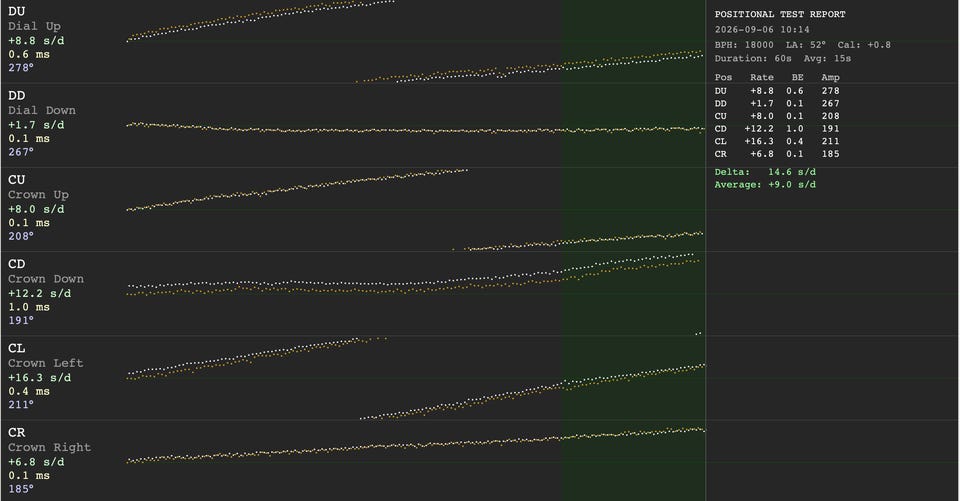Select the CR Crown Right position label
The height and width of the screenshot is (501, 960).
coord(49,440)
